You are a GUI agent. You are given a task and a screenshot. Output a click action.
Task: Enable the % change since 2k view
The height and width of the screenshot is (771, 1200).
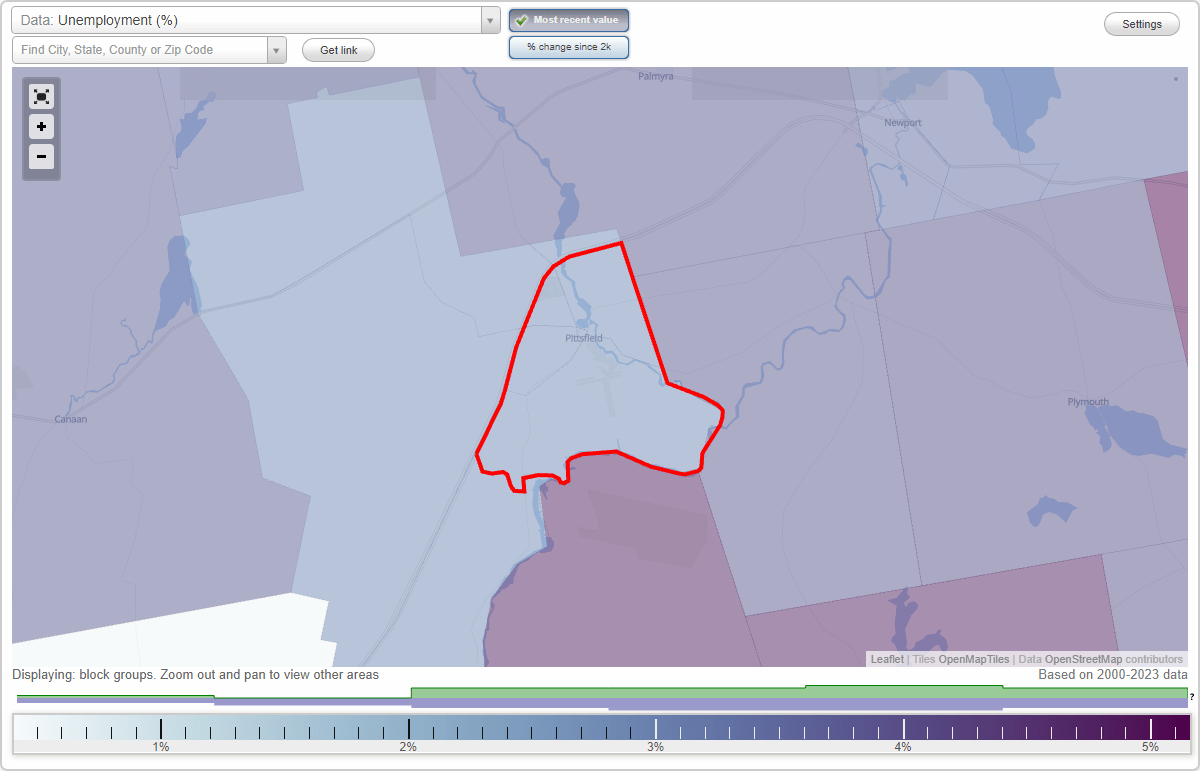pyautogui.click(x=569, y=46)
